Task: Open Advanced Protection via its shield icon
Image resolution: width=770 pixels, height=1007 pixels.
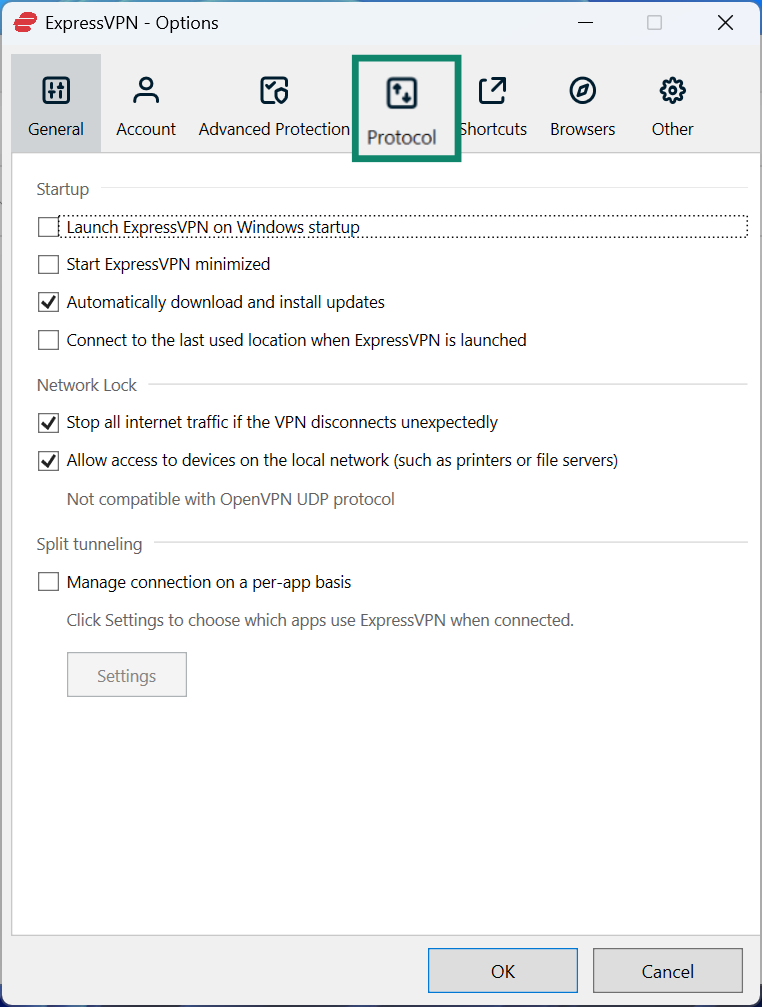Action: (273, 90)
